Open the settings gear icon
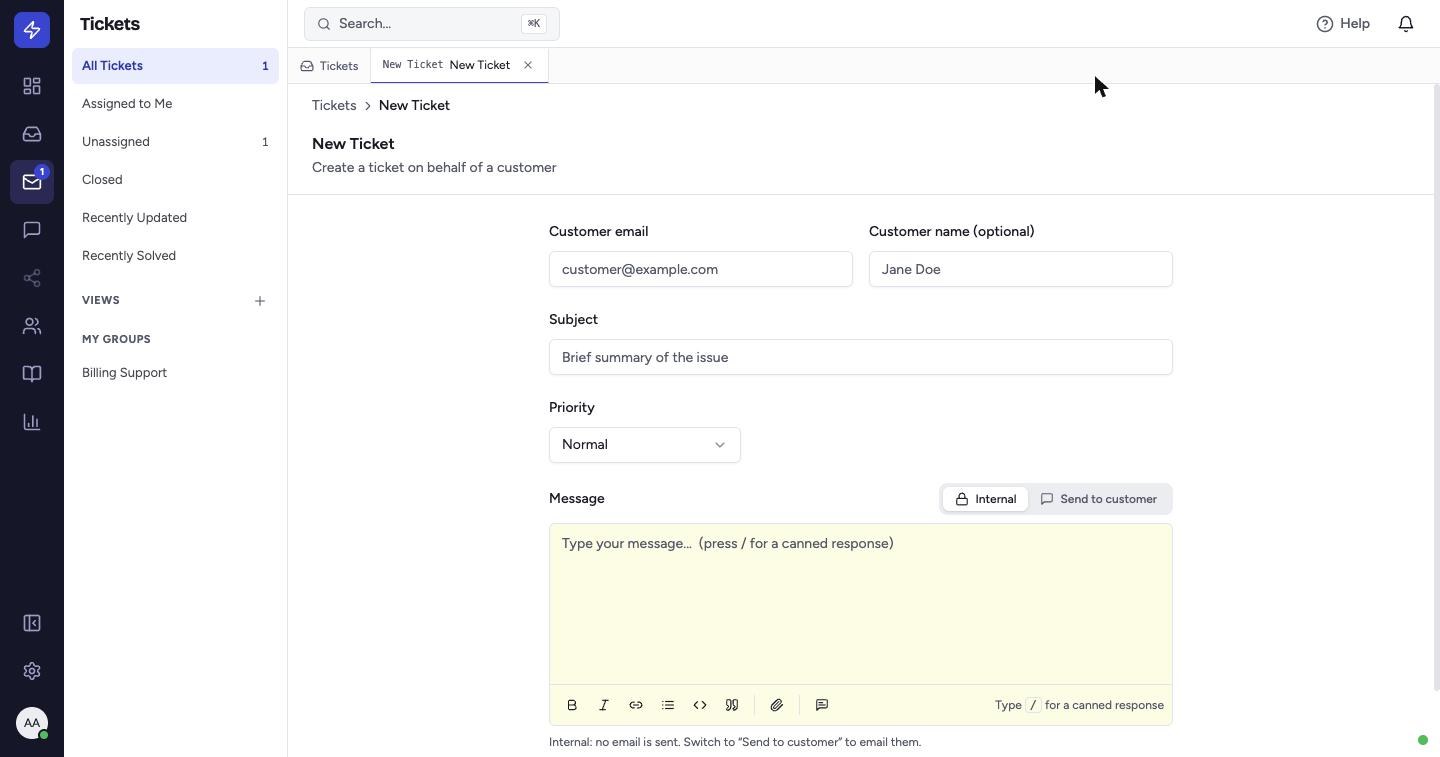This screenshot has width=1440, height=757. click(32, 671)
